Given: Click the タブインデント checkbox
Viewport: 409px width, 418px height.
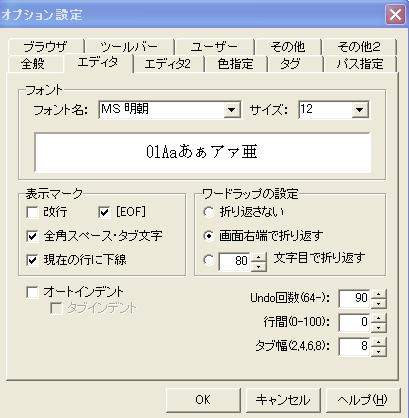Looking at the screenshot, I should click(x=56, y=308).
